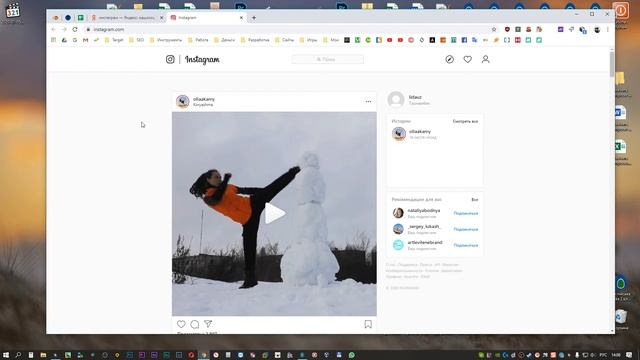
Task: Click the own profile avatar in sidebar
Action: (x=396, y=99)
